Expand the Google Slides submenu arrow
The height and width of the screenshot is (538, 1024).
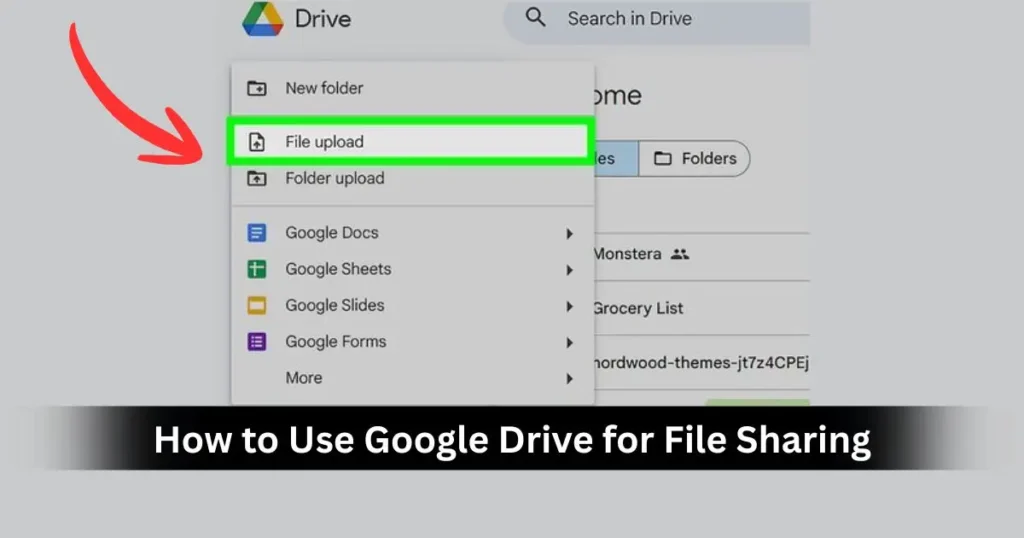(569, 306)
